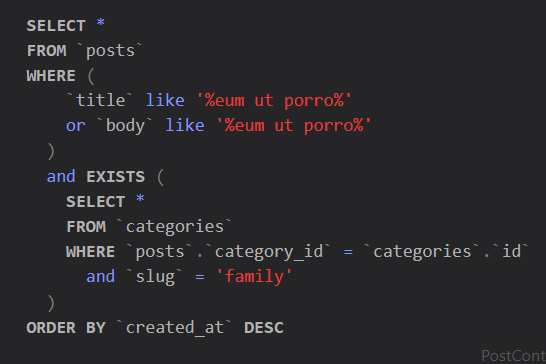Click the DESC keyword
Viewport: 546px width, 364px height.
coord(264,328)
